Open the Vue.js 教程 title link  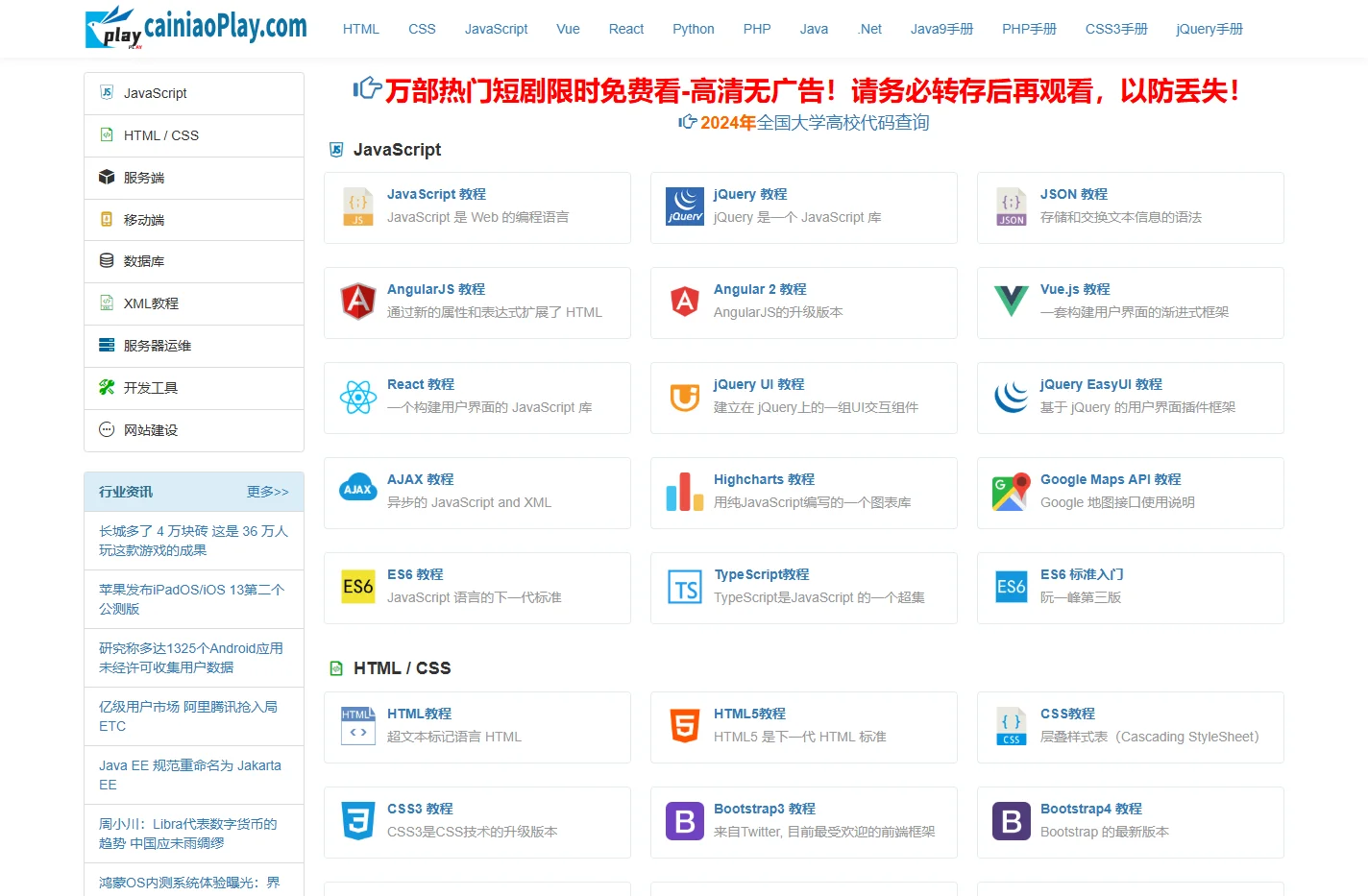(1075, 289)
